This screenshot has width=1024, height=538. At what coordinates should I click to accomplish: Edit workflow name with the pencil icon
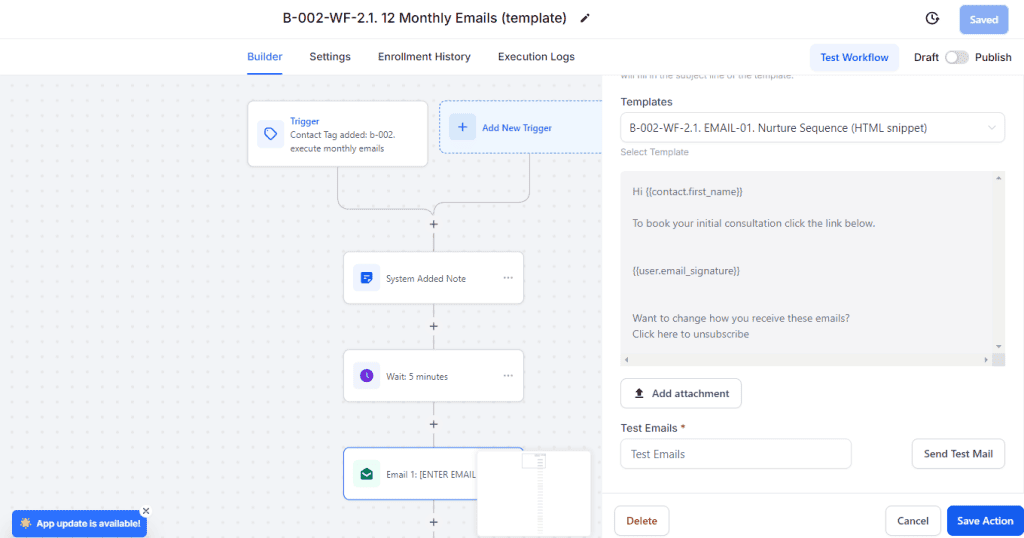[x=585, y=18]
